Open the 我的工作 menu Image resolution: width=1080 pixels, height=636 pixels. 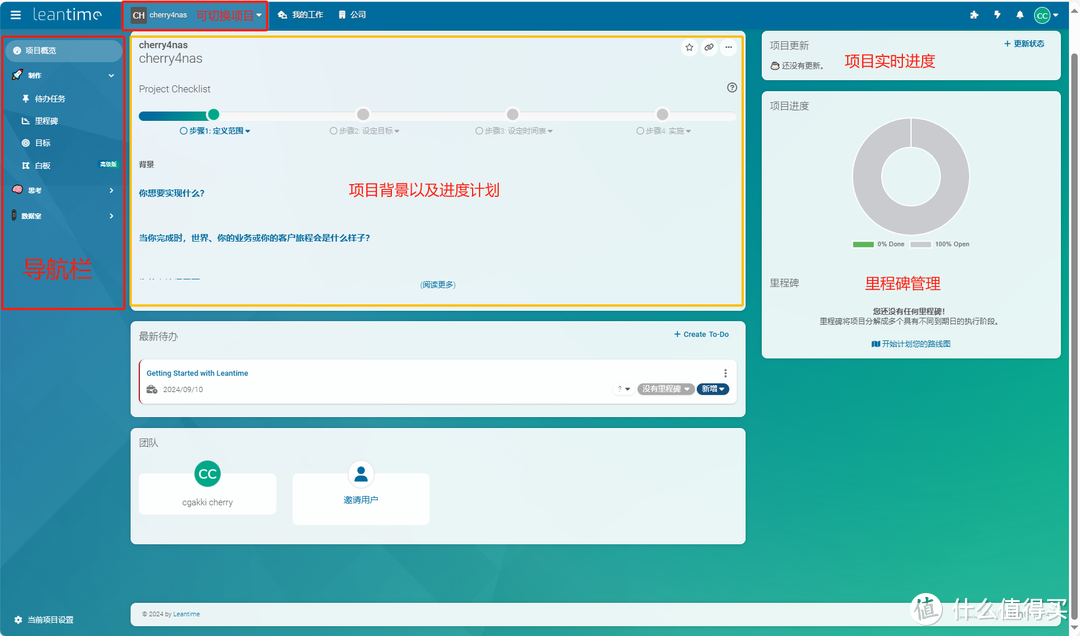click(301, 14)
